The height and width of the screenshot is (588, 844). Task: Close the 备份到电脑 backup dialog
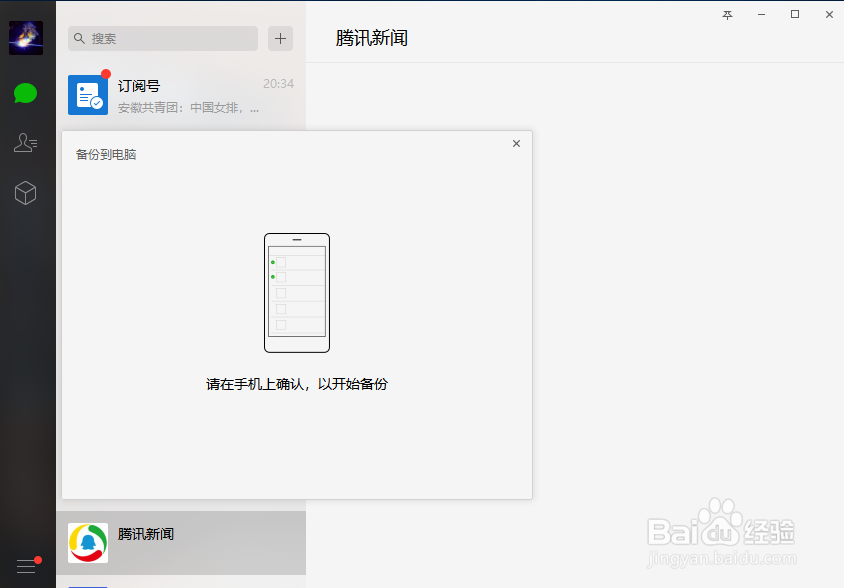[x=516, y=143]
